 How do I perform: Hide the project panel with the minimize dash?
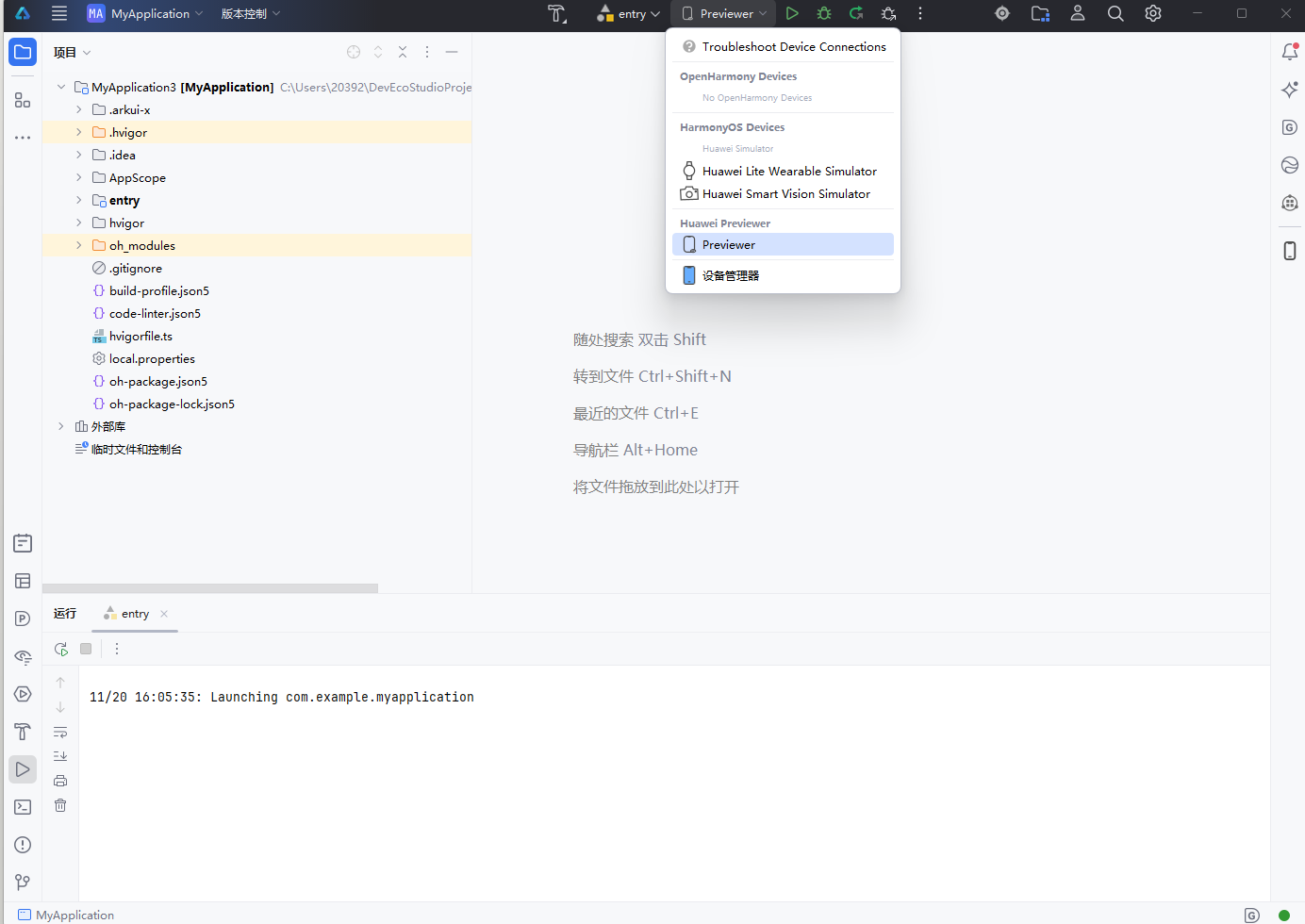pos(452,52)
